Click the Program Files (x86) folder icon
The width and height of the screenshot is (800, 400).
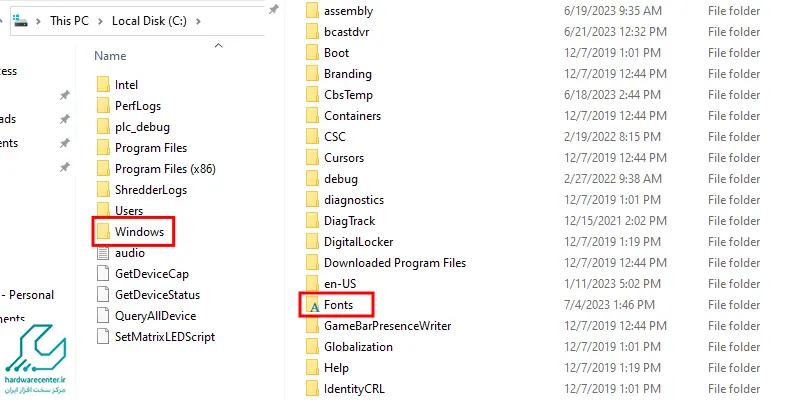(104, 169)
